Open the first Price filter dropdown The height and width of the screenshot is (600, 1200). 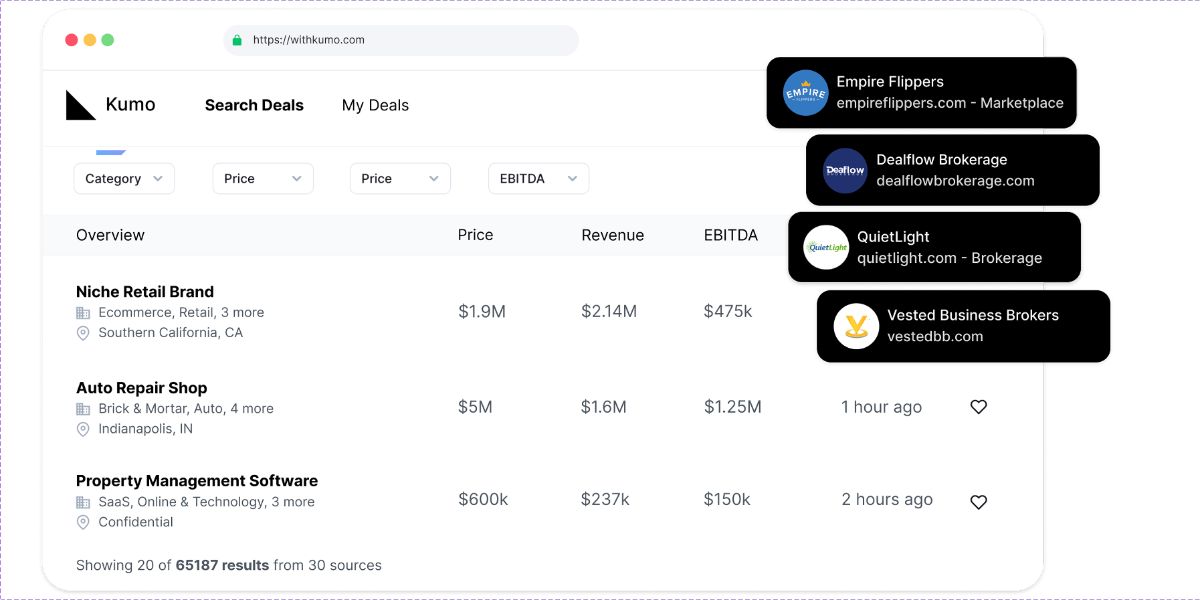click(262, 179)
